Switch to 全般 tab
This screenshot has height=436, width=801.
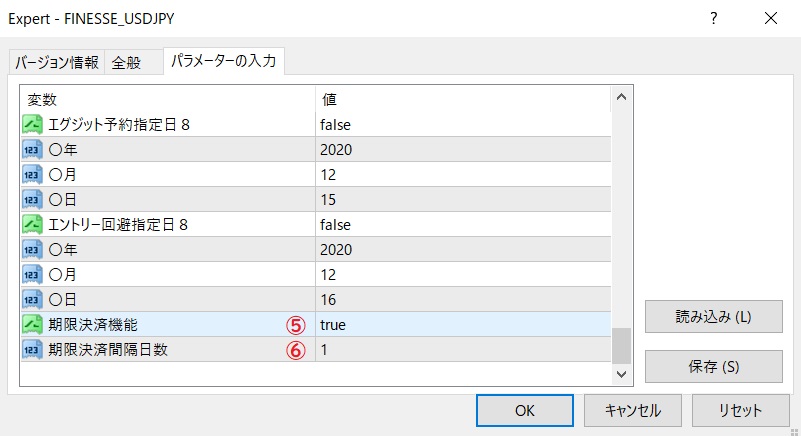coord(127,63)
